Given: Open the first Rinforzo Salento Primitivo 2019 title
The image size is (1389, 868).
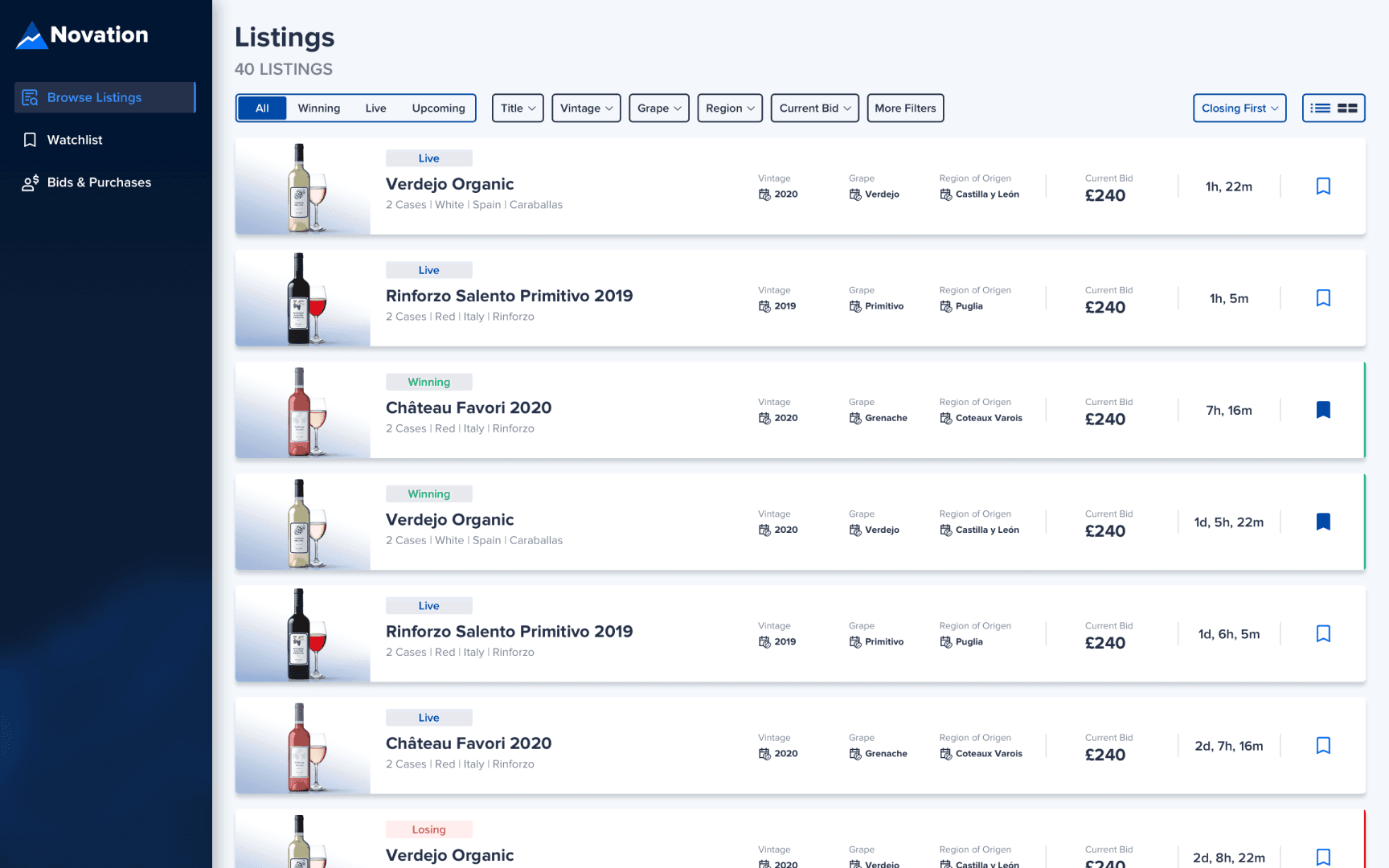Looking at the screenshot, I should (x=509, y=296).
